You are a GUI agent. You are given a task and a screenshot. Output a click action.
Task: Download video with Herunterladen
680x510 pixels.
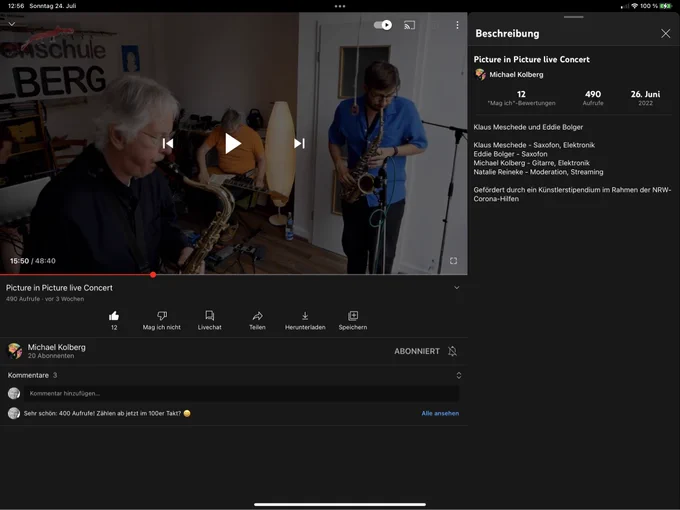[305, 320]
